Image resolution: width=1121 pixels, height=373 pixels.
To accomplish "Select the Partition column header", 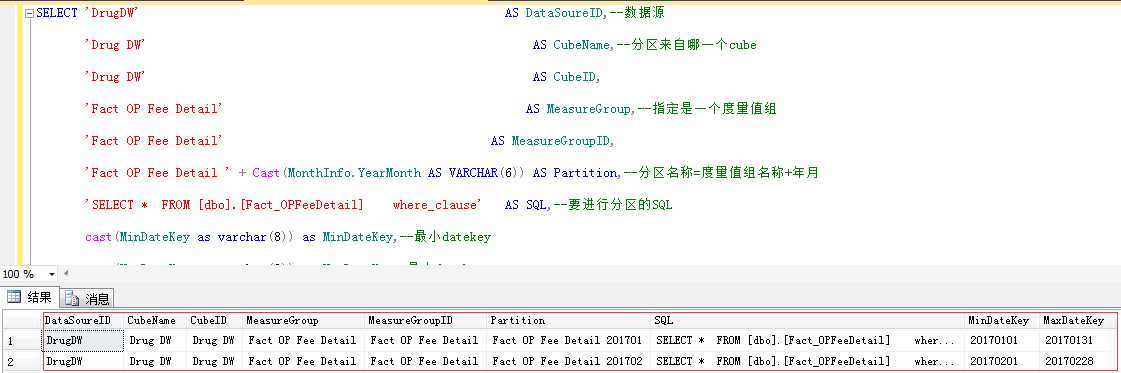I will (x=569, y=321).
